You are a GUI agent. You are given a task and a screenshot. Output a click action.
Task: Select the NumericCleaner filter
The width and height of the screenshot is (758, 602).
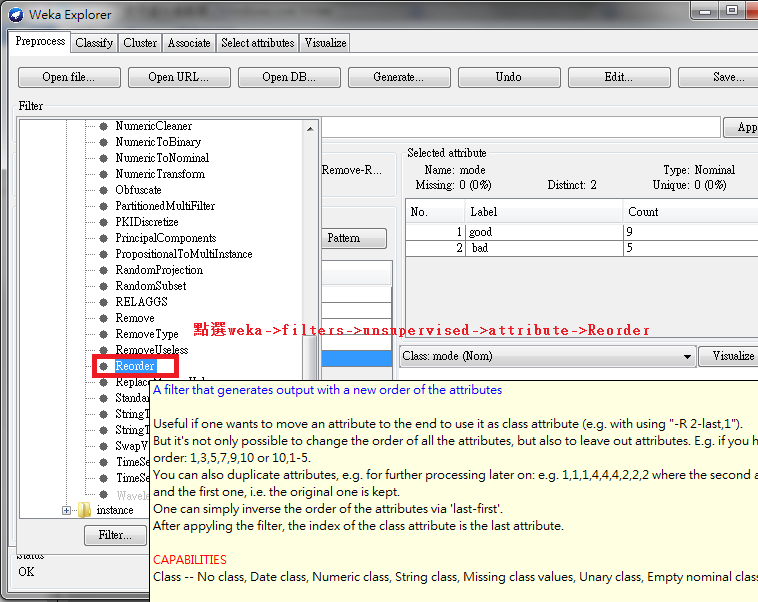pos(154,126)
